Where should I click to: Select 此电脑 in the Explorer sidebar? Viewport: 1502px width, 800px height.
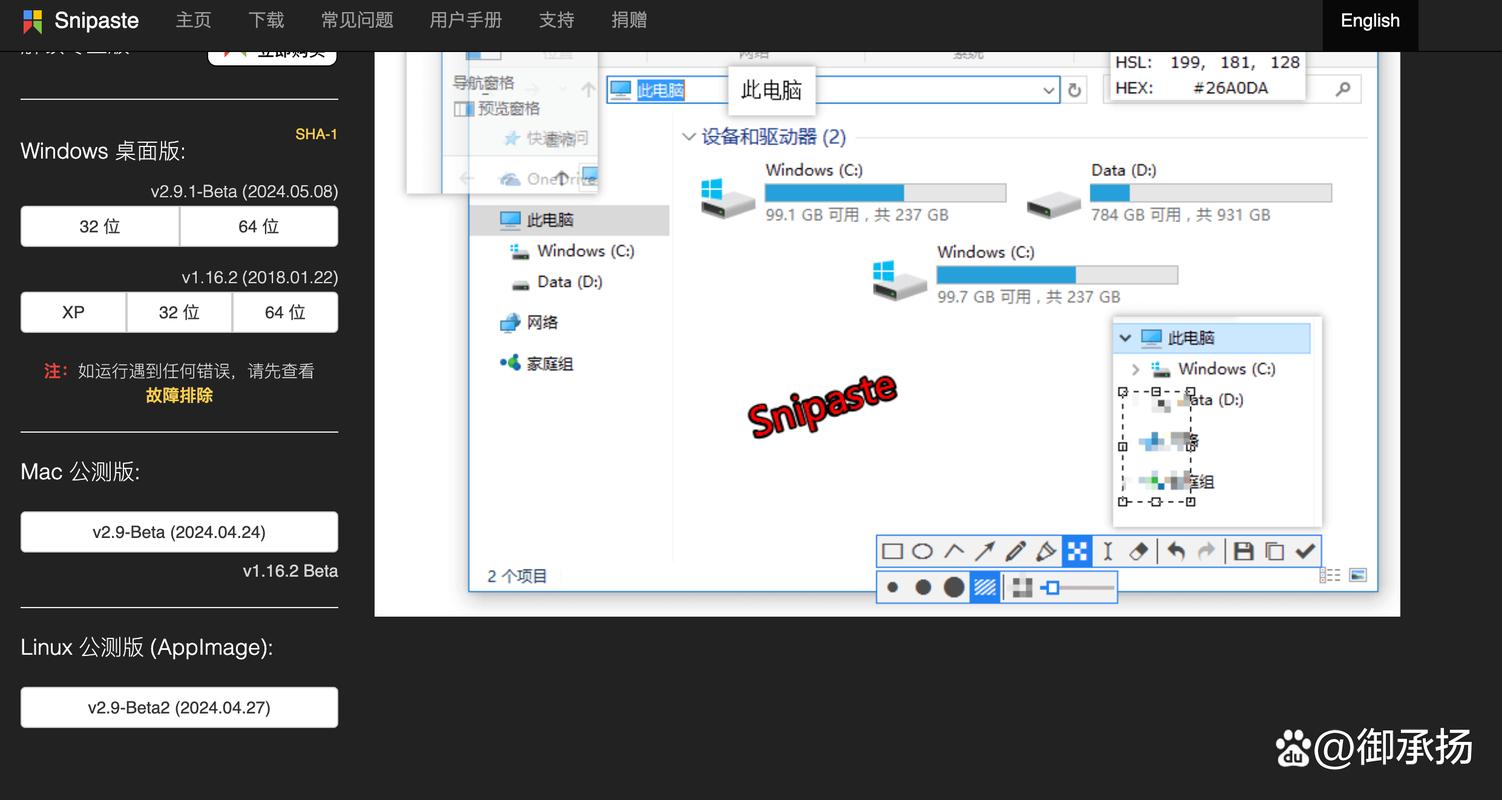(569, 220)
